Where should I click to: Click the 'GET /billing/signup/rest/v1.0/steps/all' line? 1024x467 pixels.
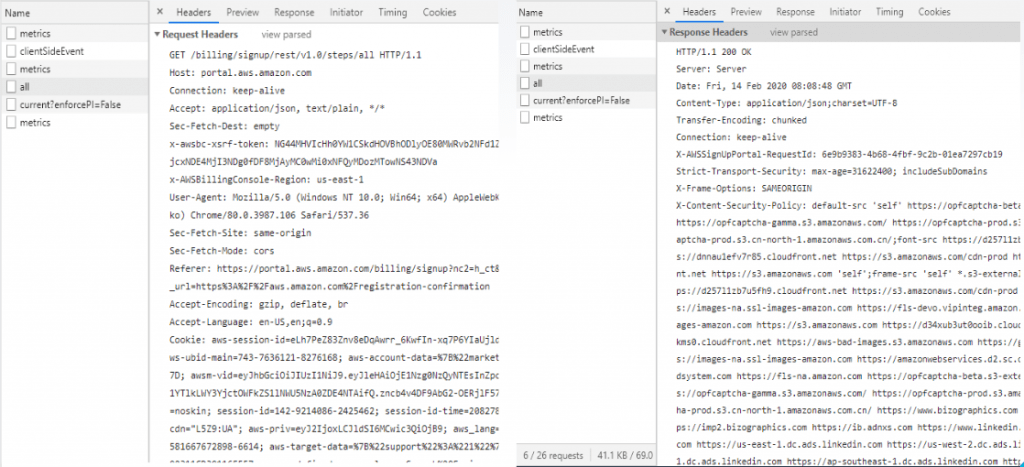(295, 56)
